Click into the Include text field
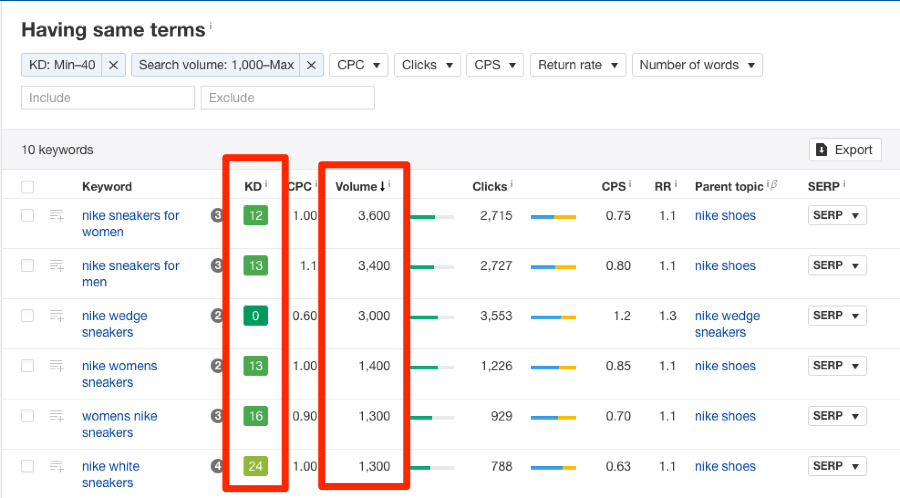The width and height of the screenshot is (900, 498). click(108, 98)
